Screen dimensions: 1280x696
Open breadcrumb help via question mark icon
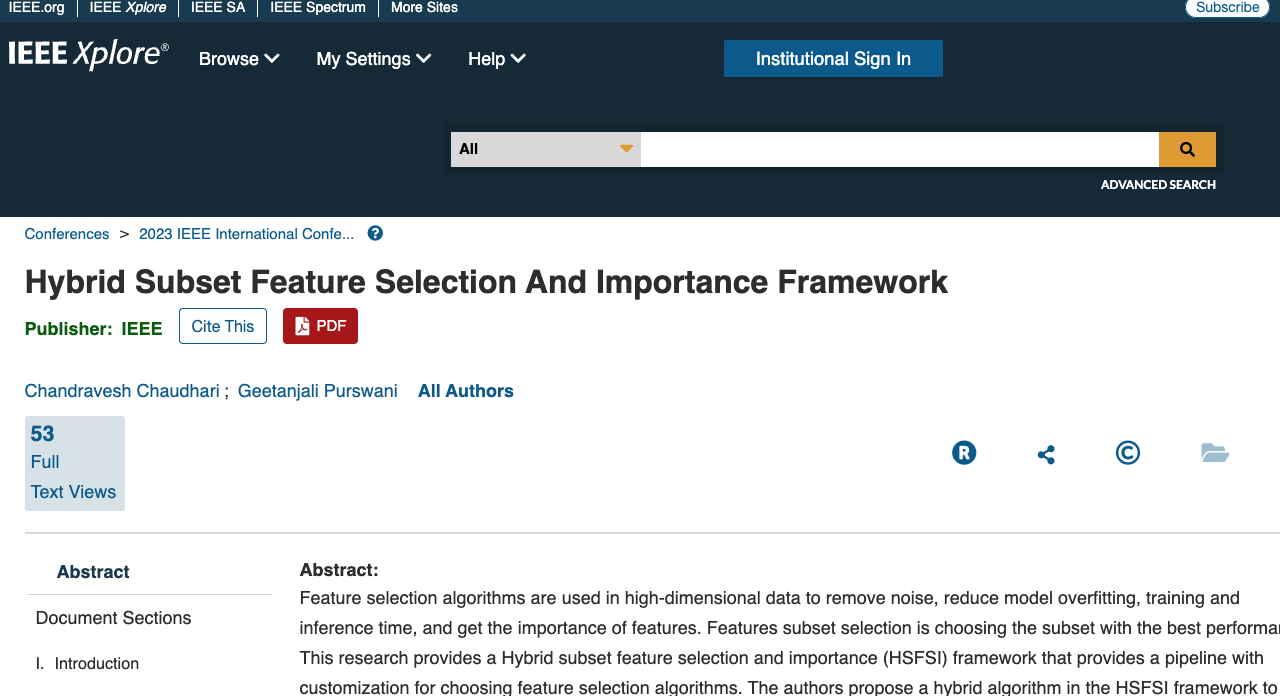point(374,232)
